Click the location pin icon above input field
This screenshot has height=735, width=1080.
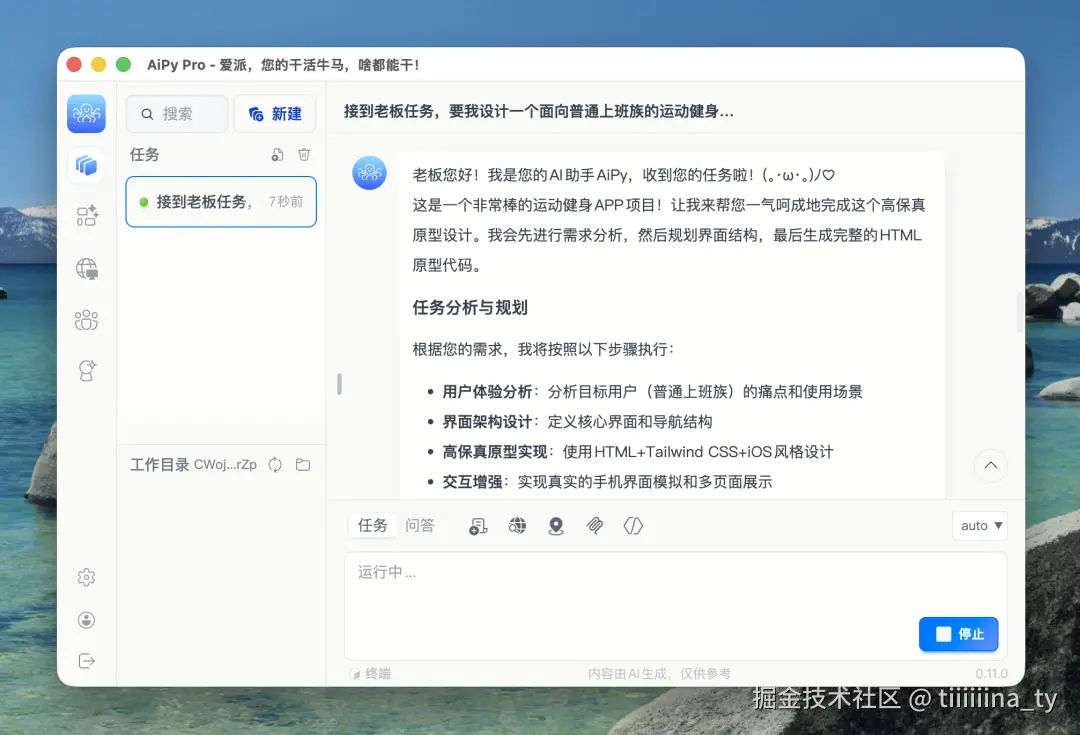[x=557, y=526]
